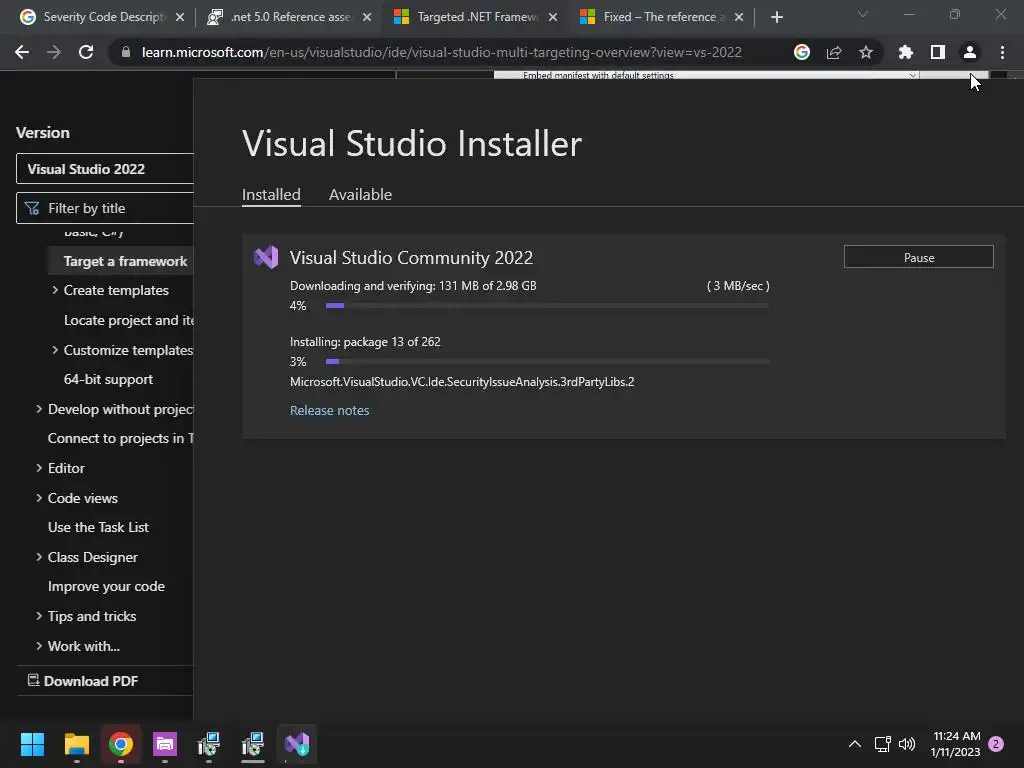Open the Chrome profile avatar
The image size is (1024, 768).
click(x=970, y=52)
